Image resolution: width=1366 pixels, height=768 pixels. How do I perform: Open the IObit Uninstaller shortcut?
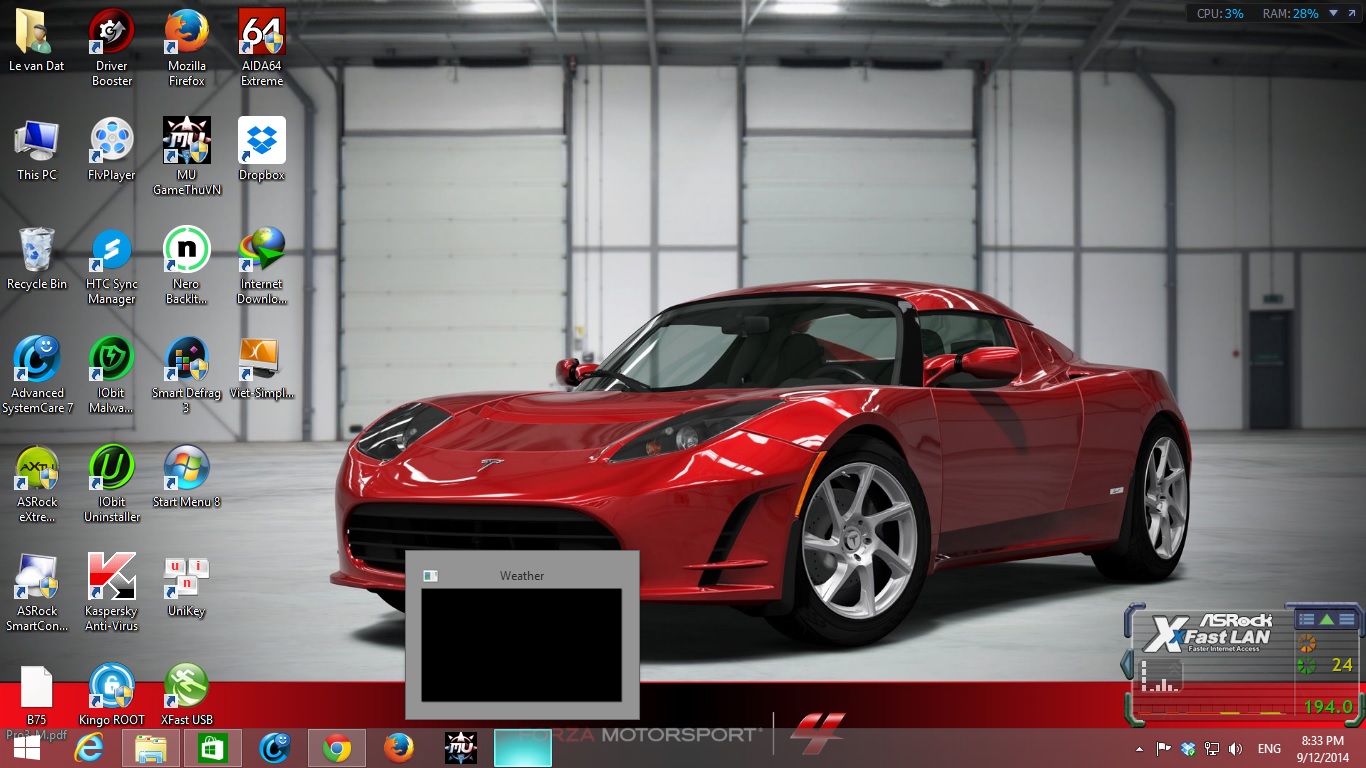tap(112, 484)
